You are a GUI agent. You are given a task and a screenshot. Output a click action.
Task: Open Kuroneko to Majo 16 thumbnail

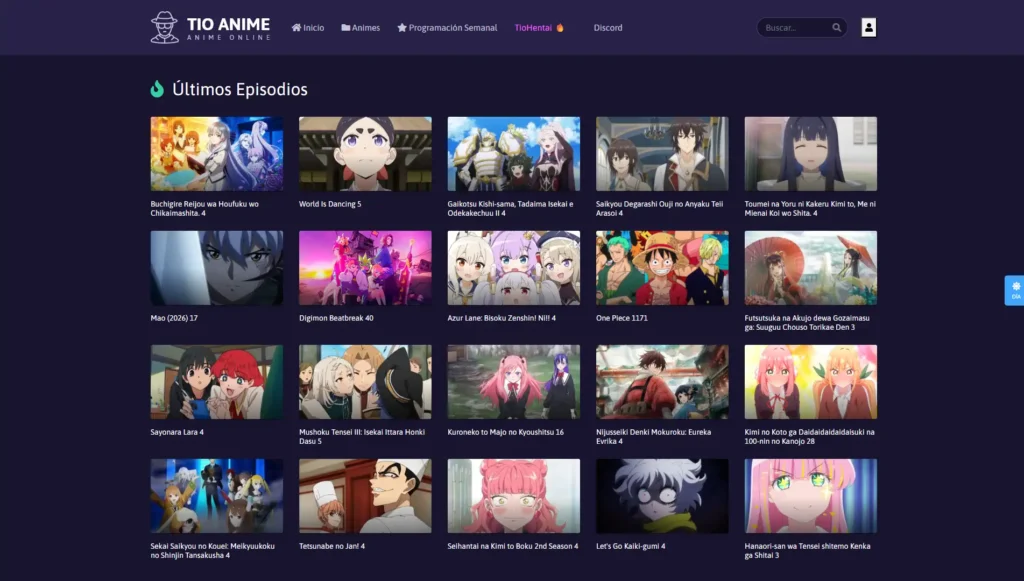click(514, 382)
